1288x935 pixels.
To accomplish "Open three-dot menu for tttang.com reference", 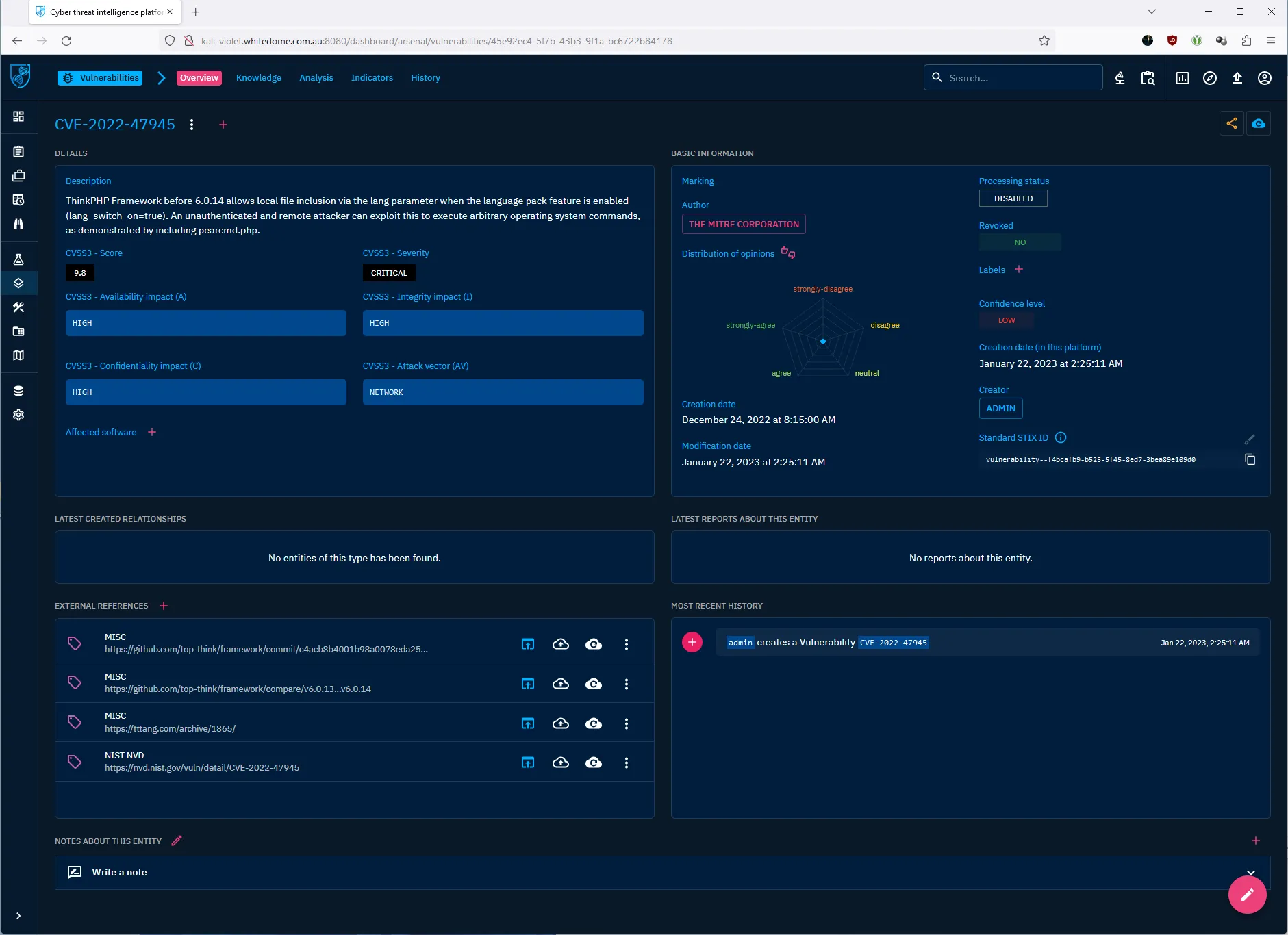I will click(627, 723).
